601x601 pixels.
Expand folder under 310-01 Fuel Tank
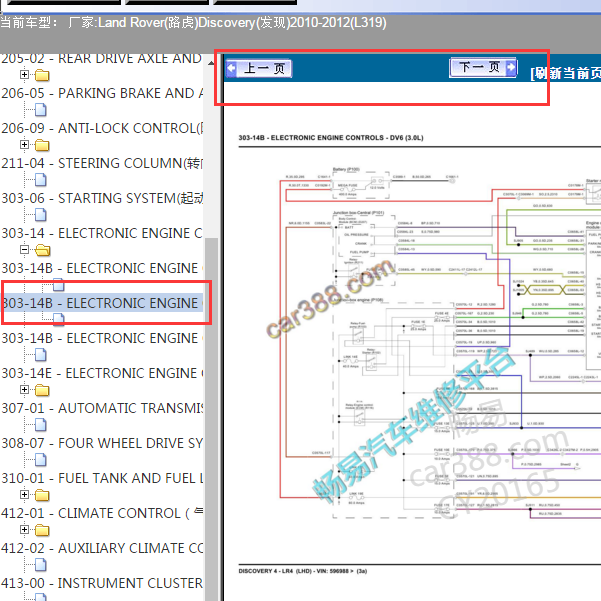[24, 494]
